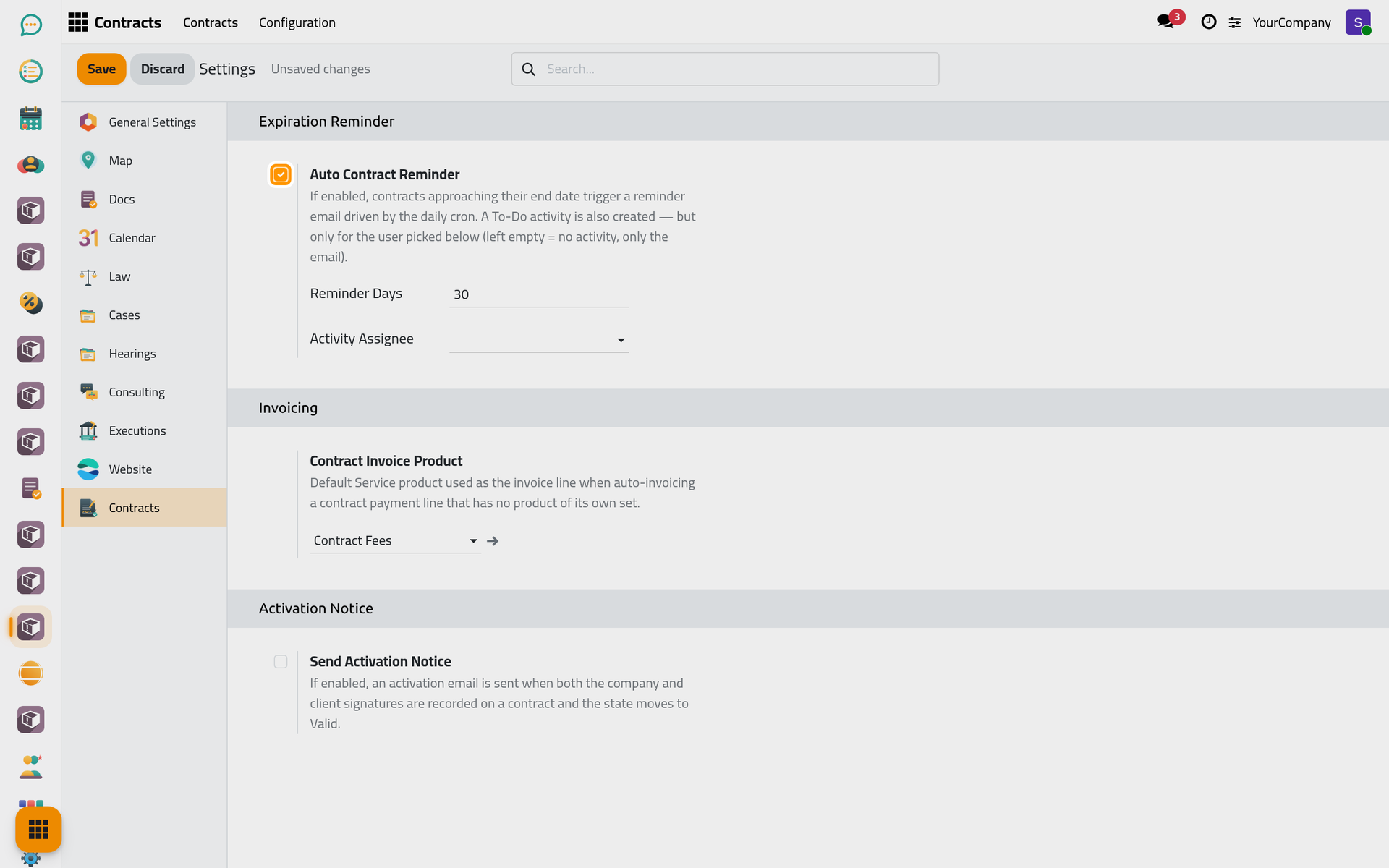Open the orange globe app icon in dock
This screenshot has height=868, width=1389.
tap(30, 673)
